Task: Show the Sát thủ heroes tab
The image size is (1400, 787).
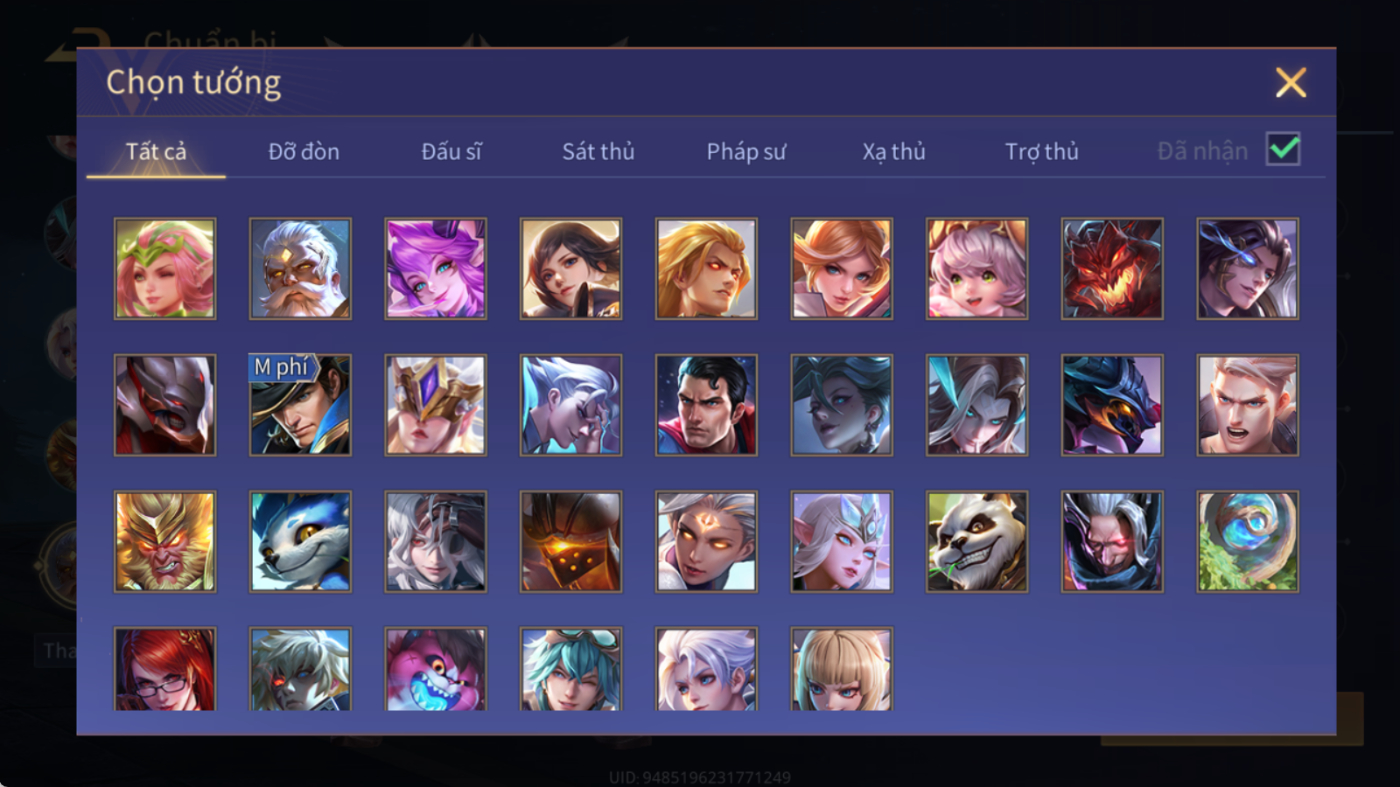Action: [598, 152]
